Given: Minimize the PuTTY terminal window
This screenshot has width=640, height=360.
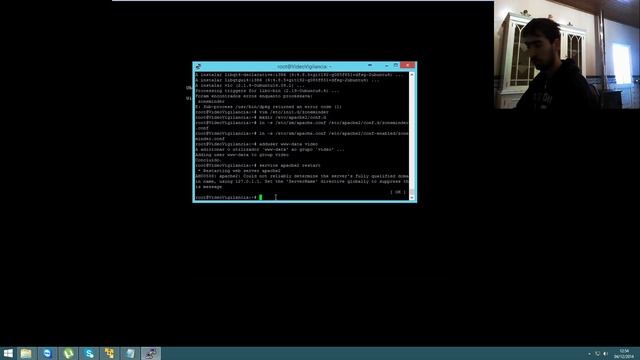Looking at the screenshot, I should [x=387, y=66].
